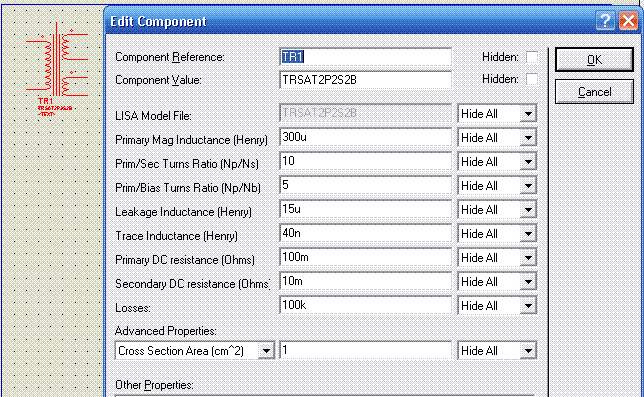Click the Cross Section Area value field
644x397 pixels.
point(365,350)
